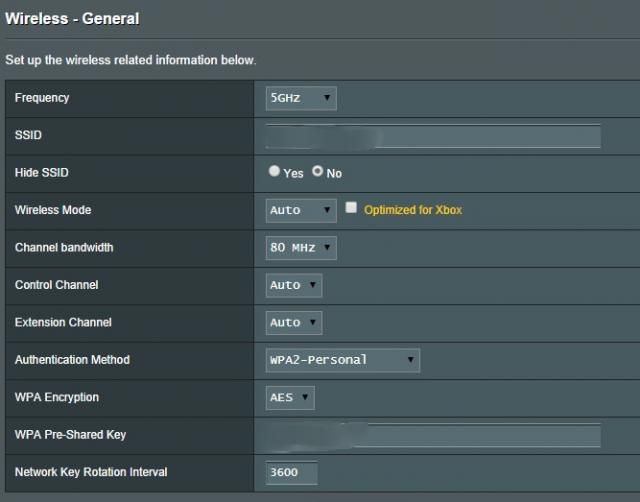Click the 'Wireless - General' page heading
The height and width of the screenshot is (502, 640).
point(72,18)
